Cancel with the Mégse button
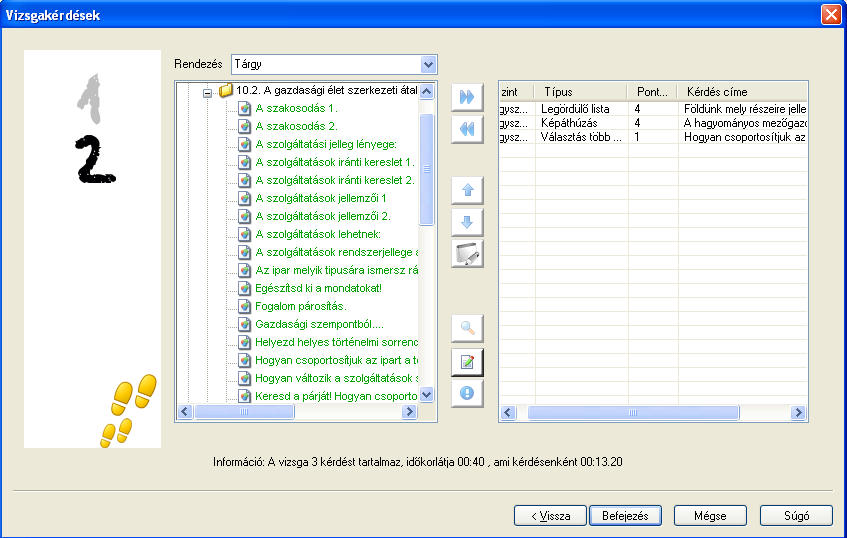This screenshot has height=538, width=847. [x=710, y=516]
